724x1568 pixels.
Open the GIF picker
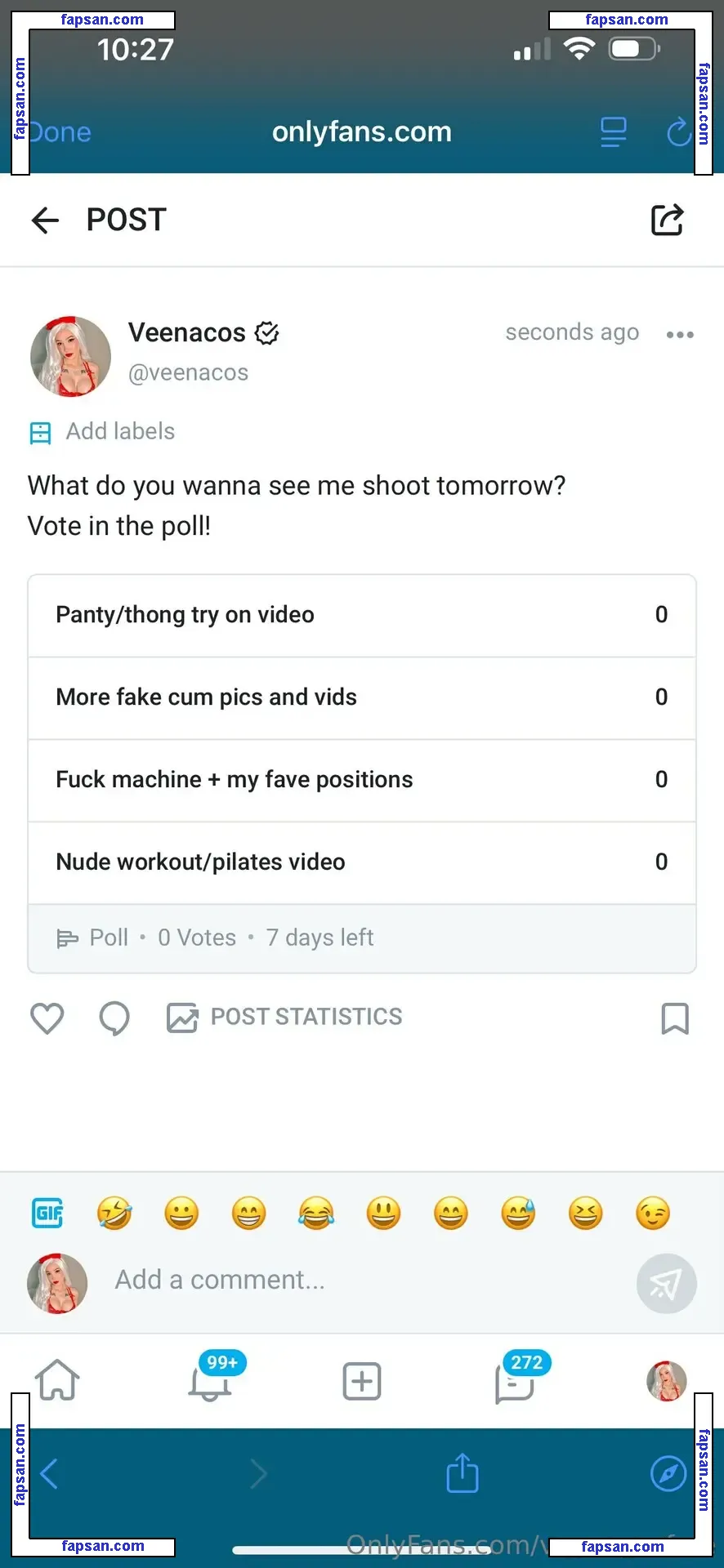point(47,1214)
